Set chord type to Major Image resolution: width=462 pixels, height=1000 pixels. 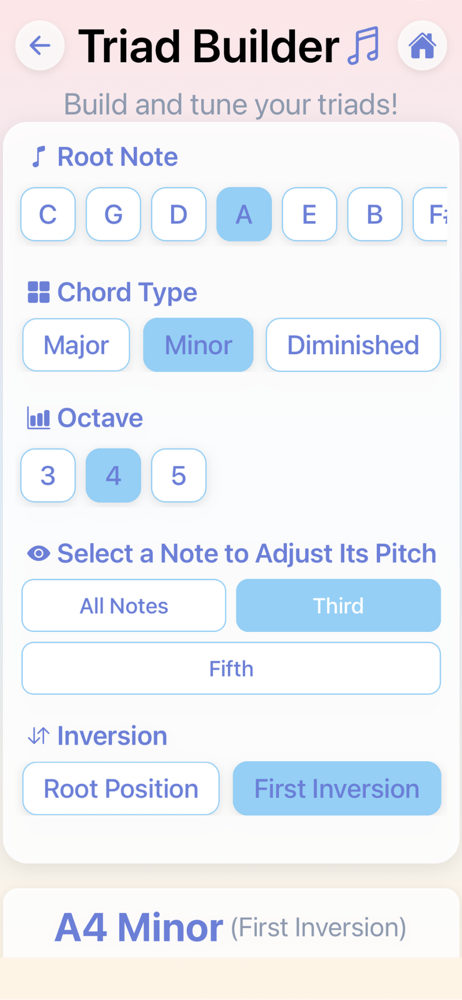(x=76, y=345)
